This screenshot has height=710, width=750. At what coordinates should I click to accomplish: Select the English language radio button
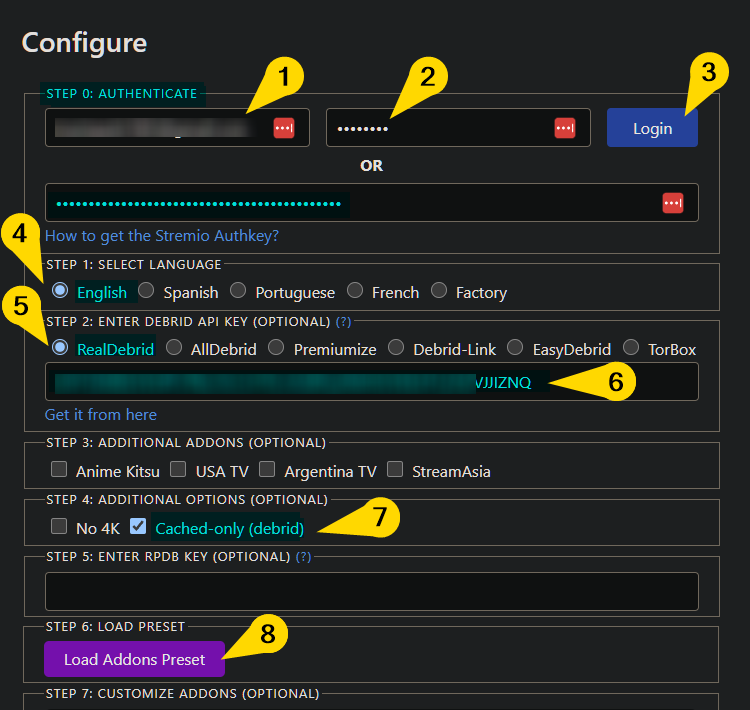point(60,290)
